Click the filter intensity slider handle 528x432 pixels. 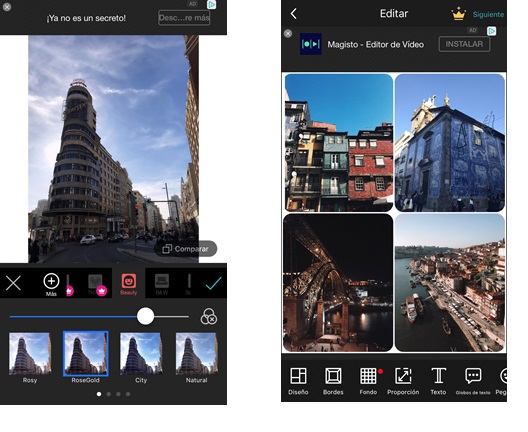(x=145, y=317)
